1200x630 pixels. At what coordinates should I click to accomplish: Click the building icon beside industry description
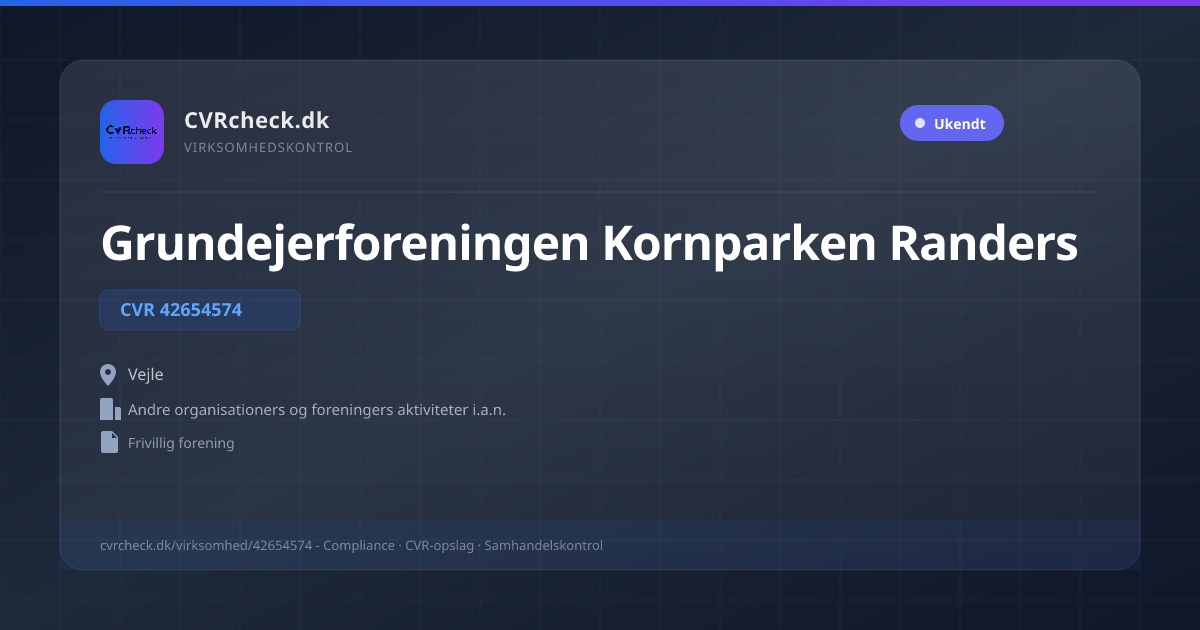coord(110,409)
